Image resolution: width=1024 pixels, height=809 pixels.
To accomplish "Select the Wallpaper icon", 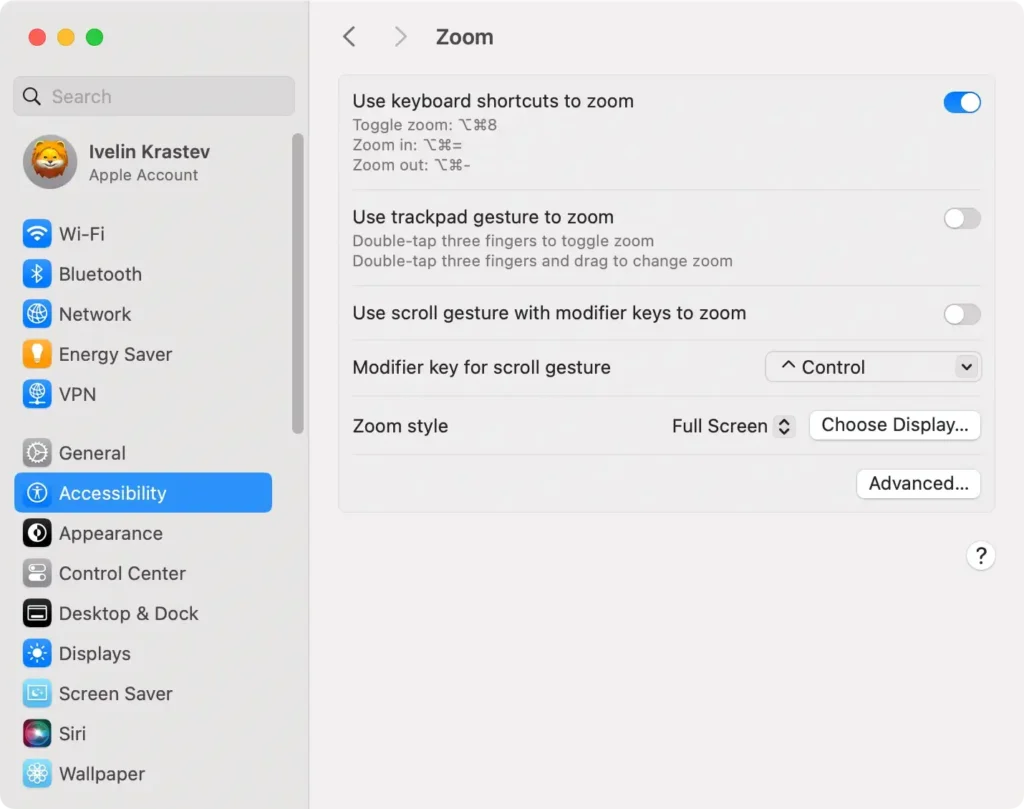I will coord(34,773).
